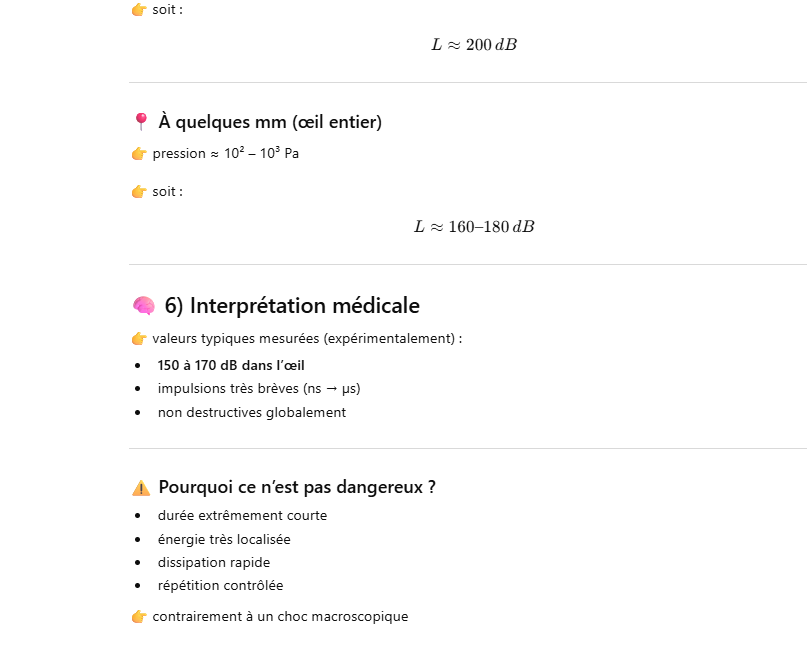Screen dimensions: 807x650
Task: Click the pointing hand before "contrairement à un choc"
Action: [139, 617]
